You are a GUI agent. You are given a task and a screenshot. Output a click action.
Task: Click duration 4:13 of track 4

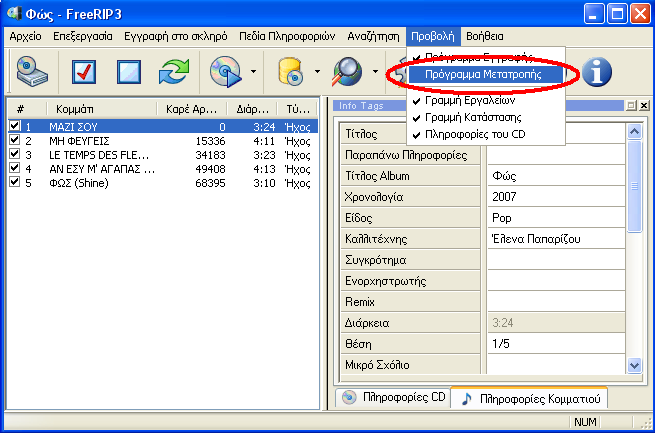coord(264,169)
